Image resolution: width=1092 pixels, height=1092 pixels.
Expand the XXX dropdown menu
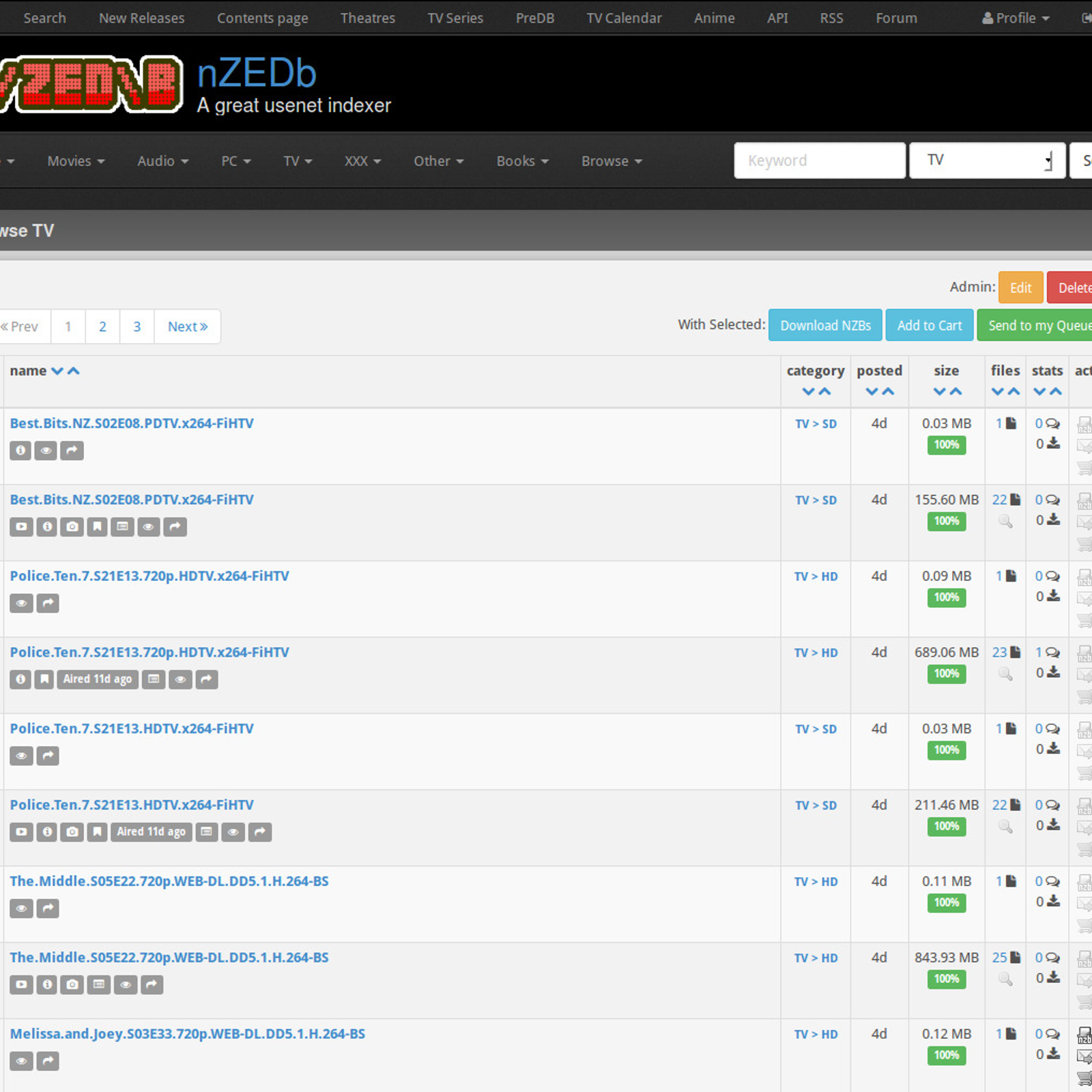pos(362,161)
